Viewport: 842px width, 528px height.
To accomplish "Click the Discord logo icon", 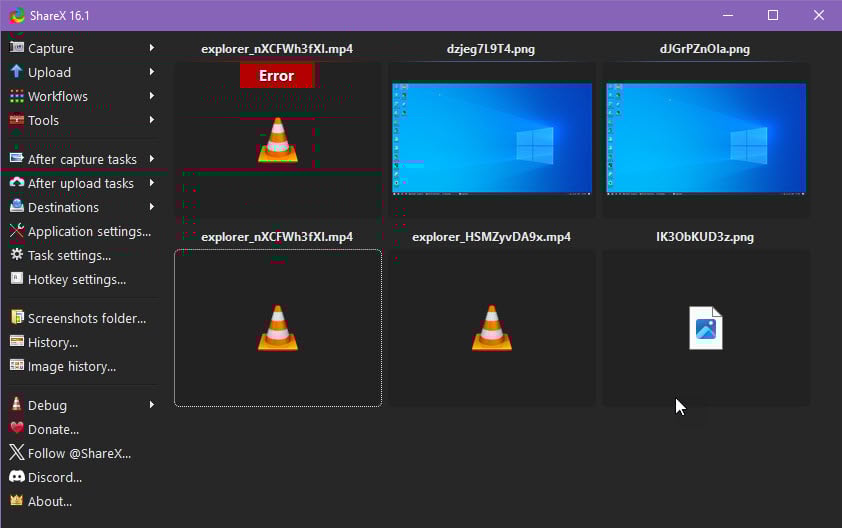I will pyautogui.click(x=17, y=476).
